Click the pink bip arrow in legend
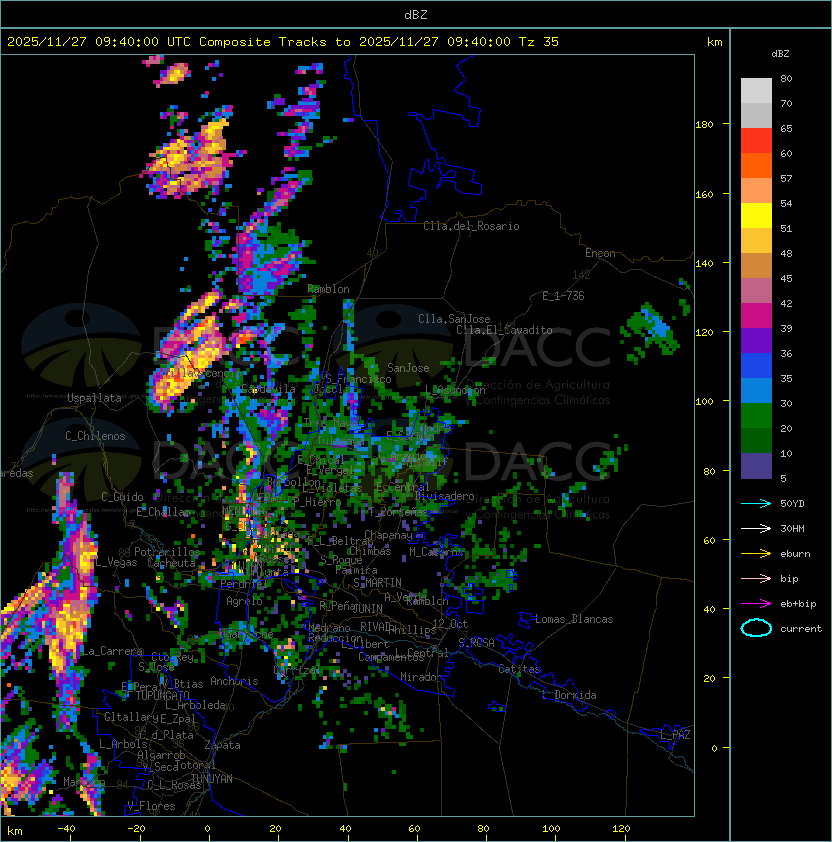The width and height of the screenshot is (832, 842). 756,578
